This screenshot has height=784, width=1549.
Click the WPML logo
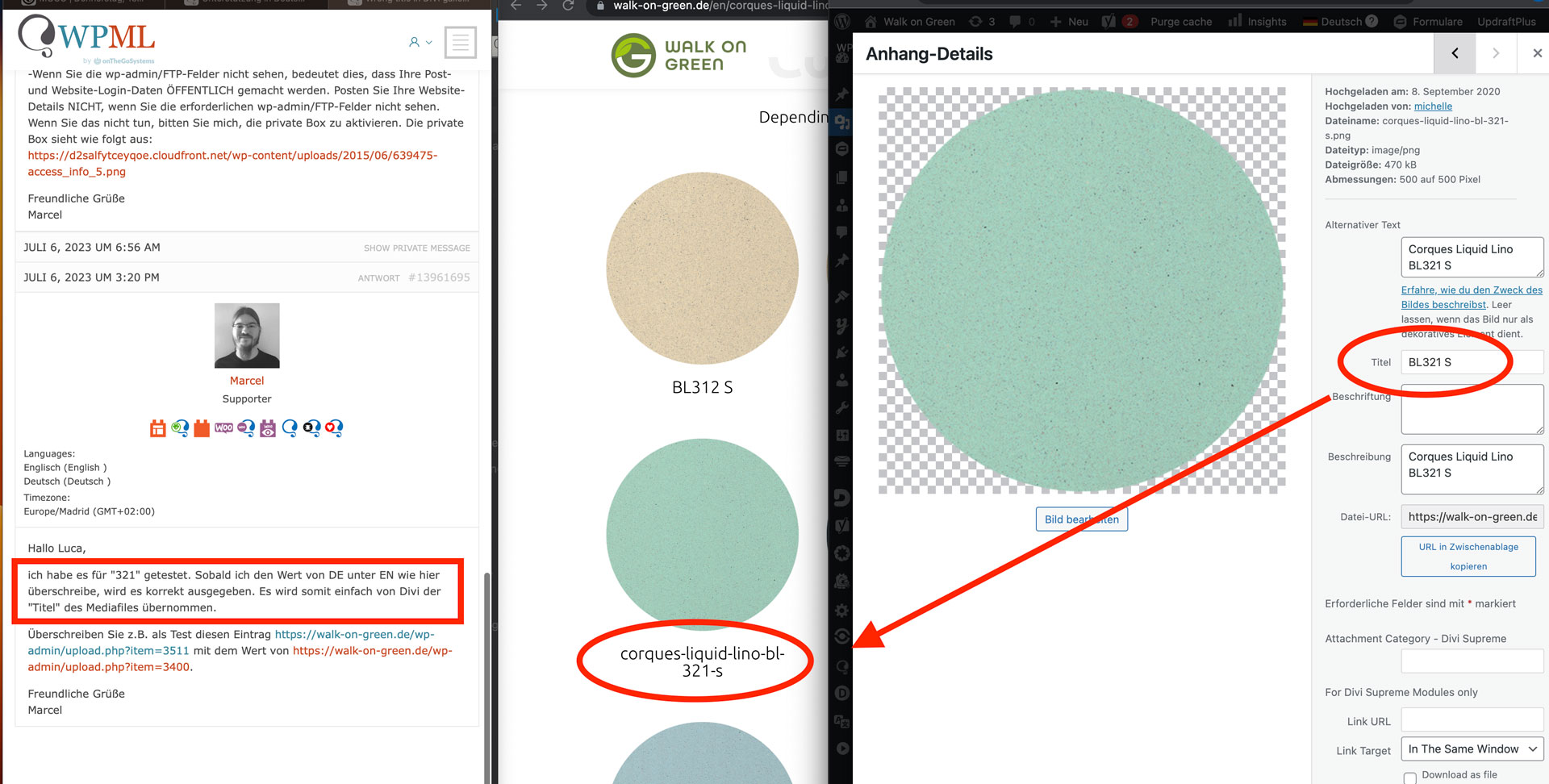(x=86, y=38)
